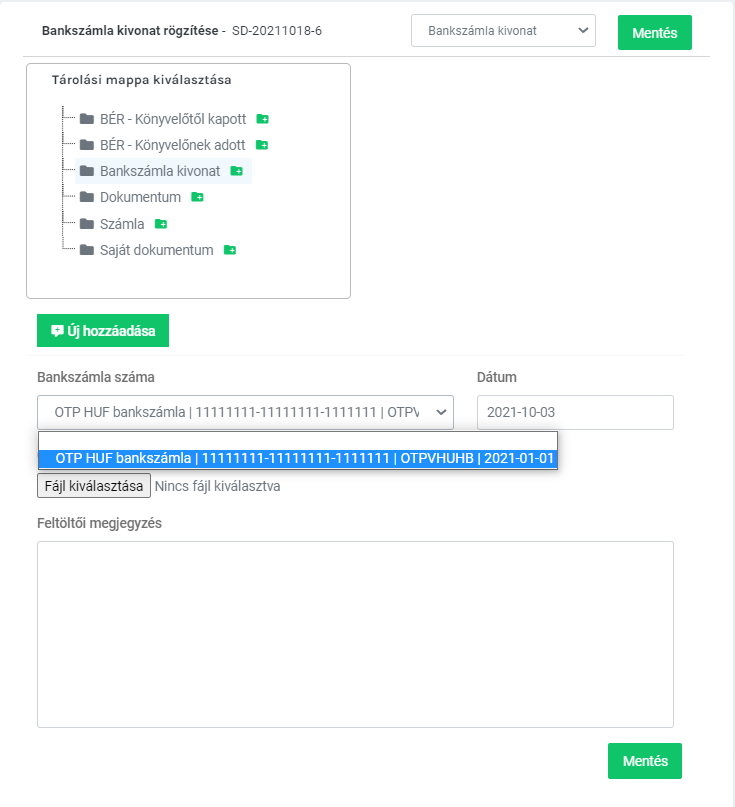This screenshot has width=735, height=807.
Task: Expand the Bankszámla száma dropdown
Action: tap(246, 412)
